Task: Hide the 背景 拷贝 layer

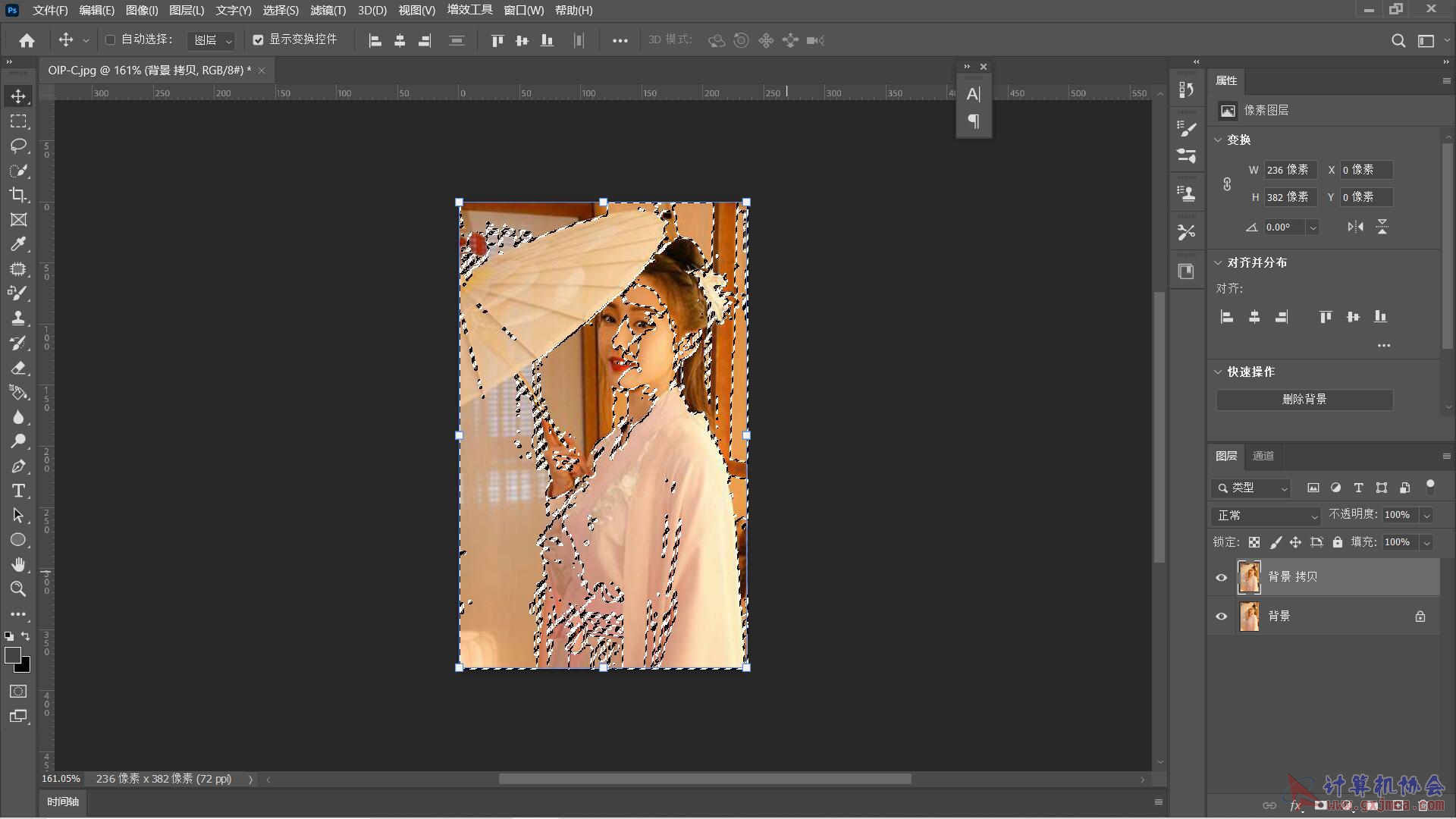Action: [1221, 577]
